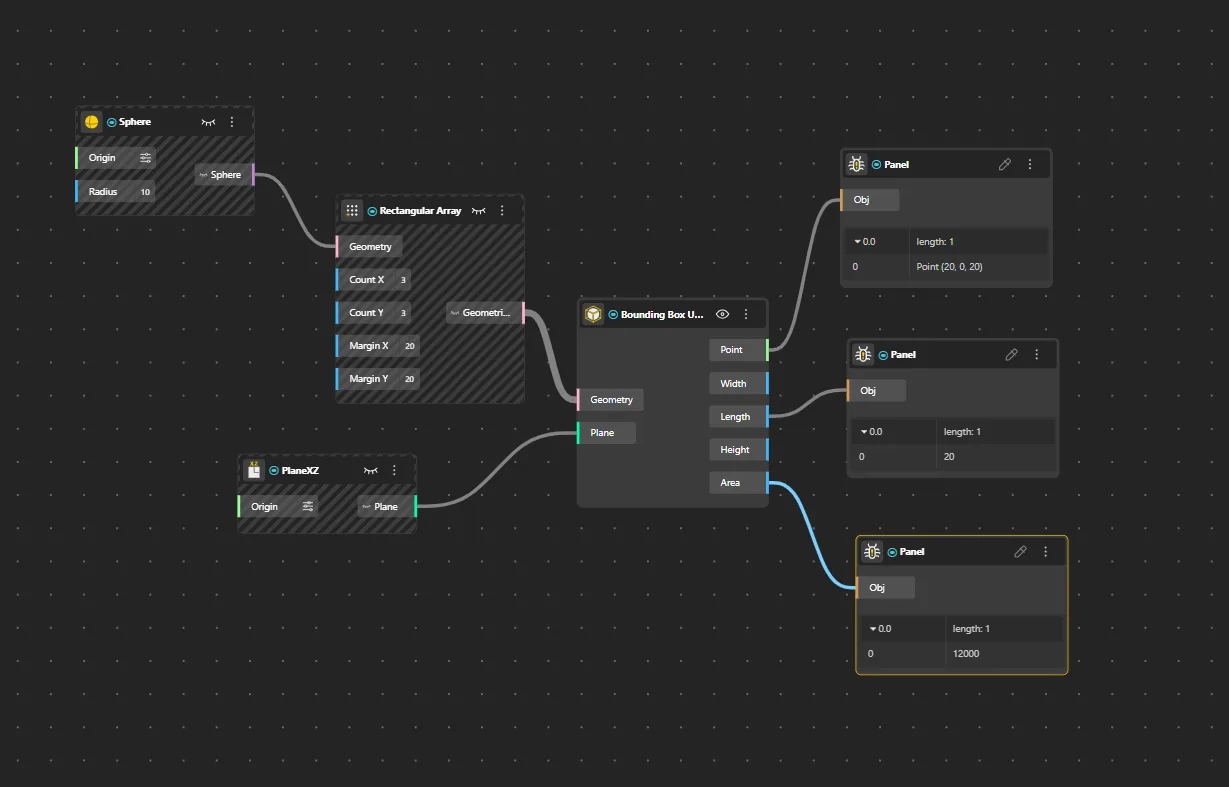The image size is (1229, 787).
Task: Open the Bounding Box three-dot menu
Action: (746, 314)
